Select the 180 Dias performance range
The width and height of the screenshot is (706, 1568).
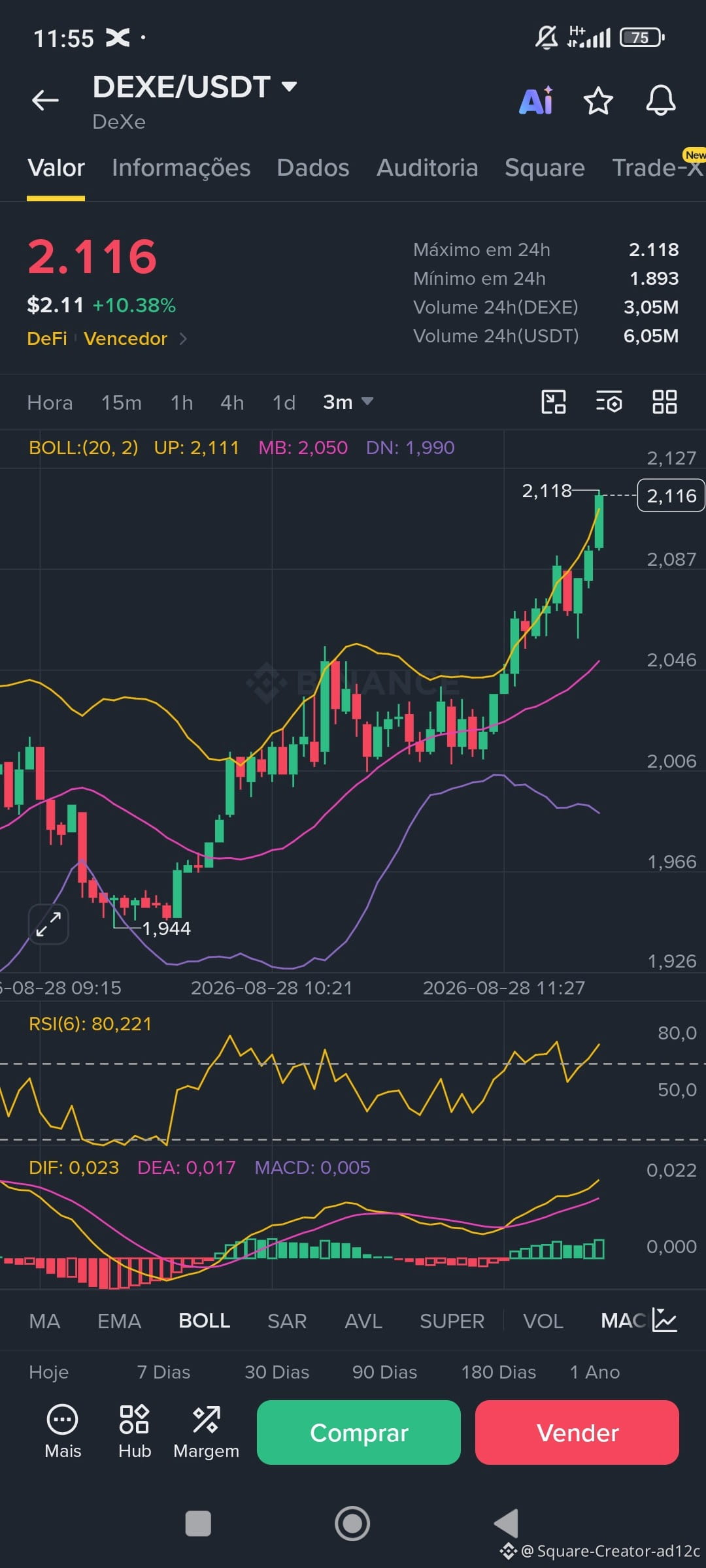(x=498, y=1372)
